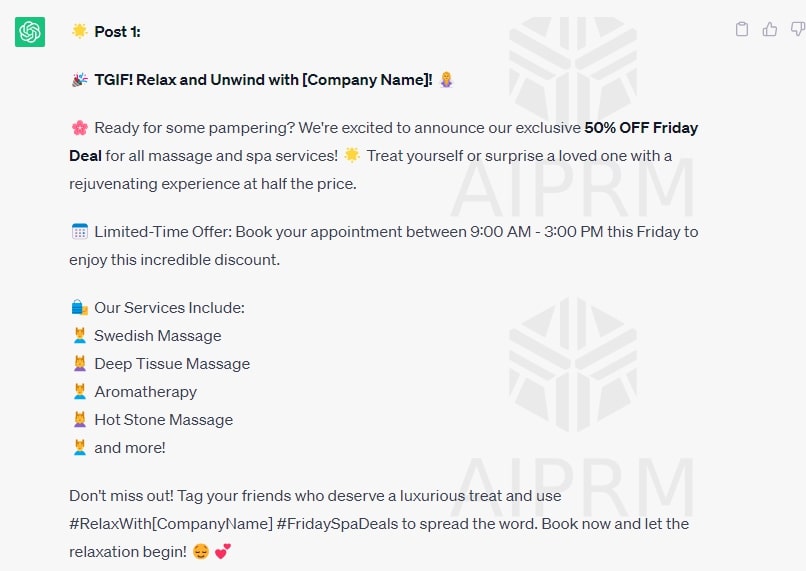Click the #RelaxWith[CompanyName] hashtag
Viewport: 806px width, 571px height.
coord(171,524)
